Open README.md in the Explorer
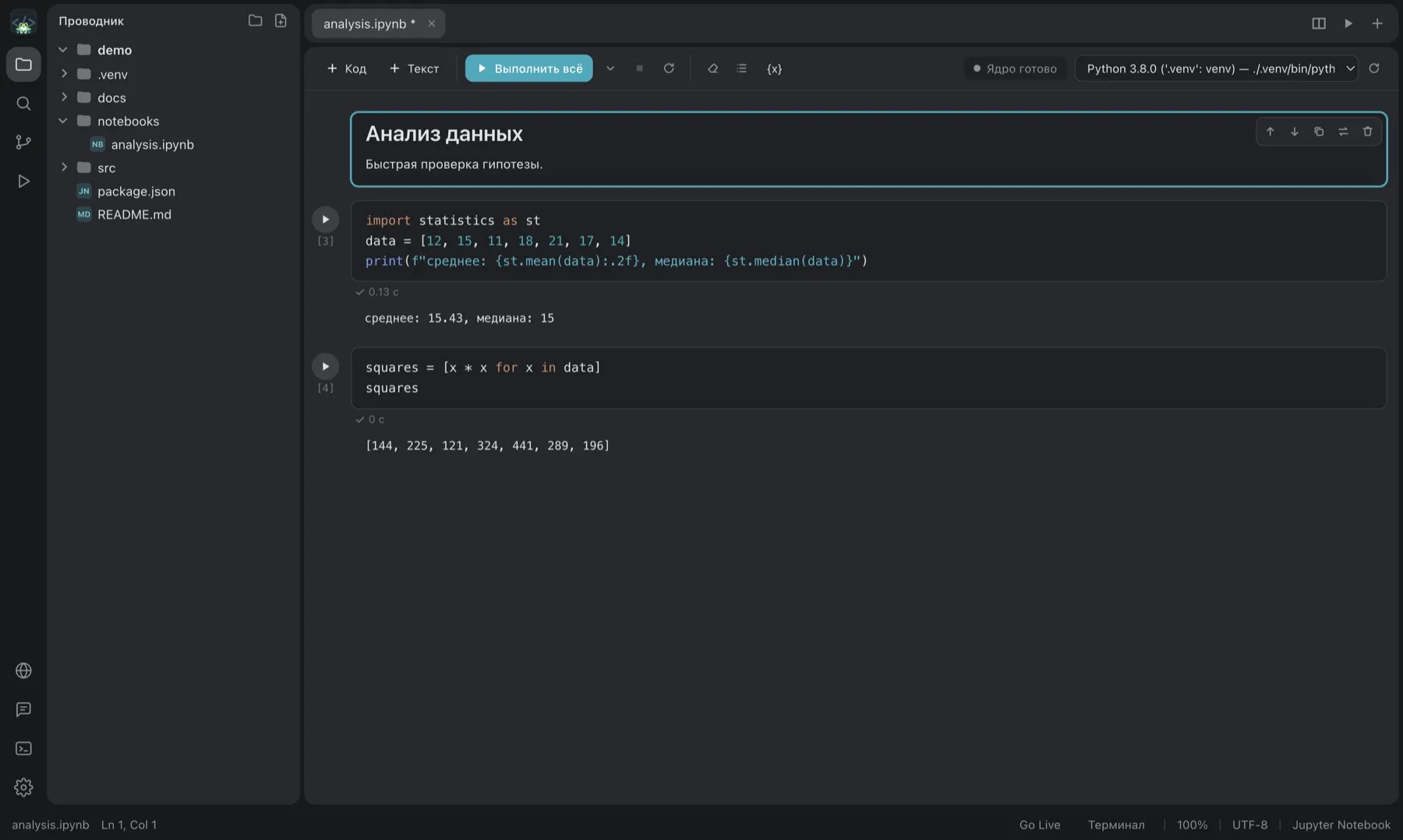The height and width of the screenshot is (840, 1403). [x=134, y=214]
